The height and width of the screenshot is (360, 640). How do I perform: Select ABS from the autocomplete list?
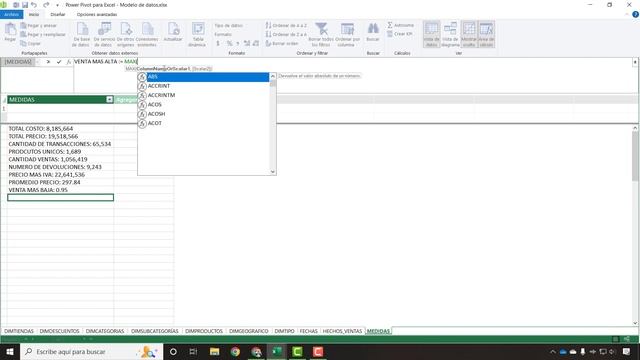coord(203,77)
